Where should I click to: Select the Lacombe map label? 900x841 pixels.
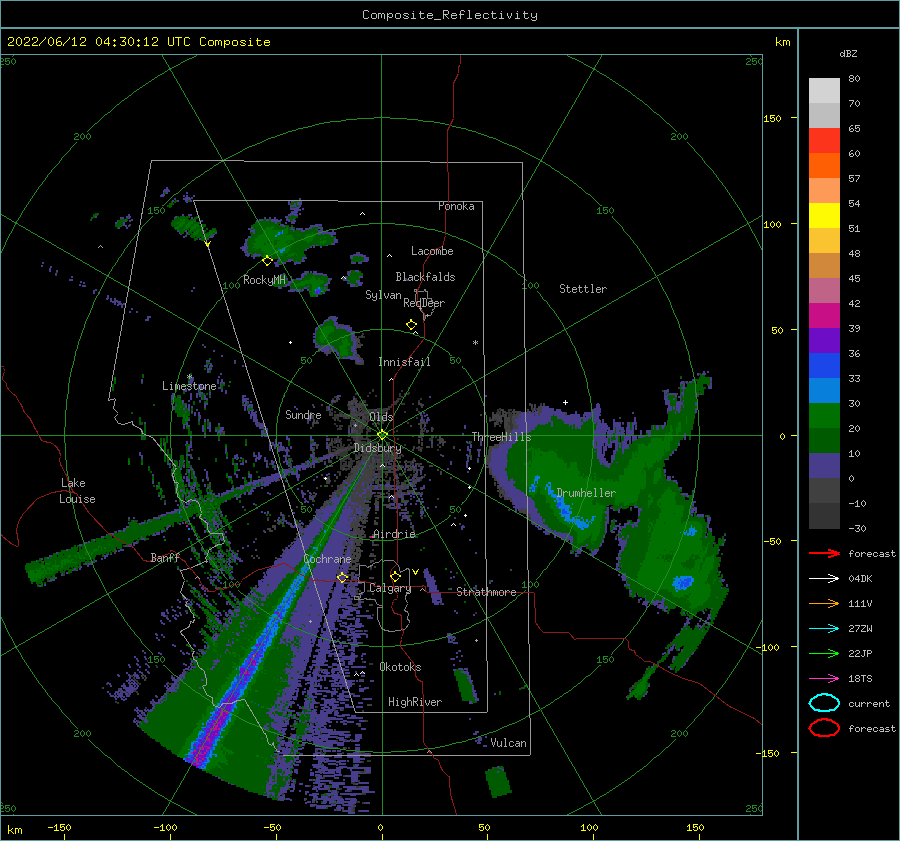click(432, 251)
